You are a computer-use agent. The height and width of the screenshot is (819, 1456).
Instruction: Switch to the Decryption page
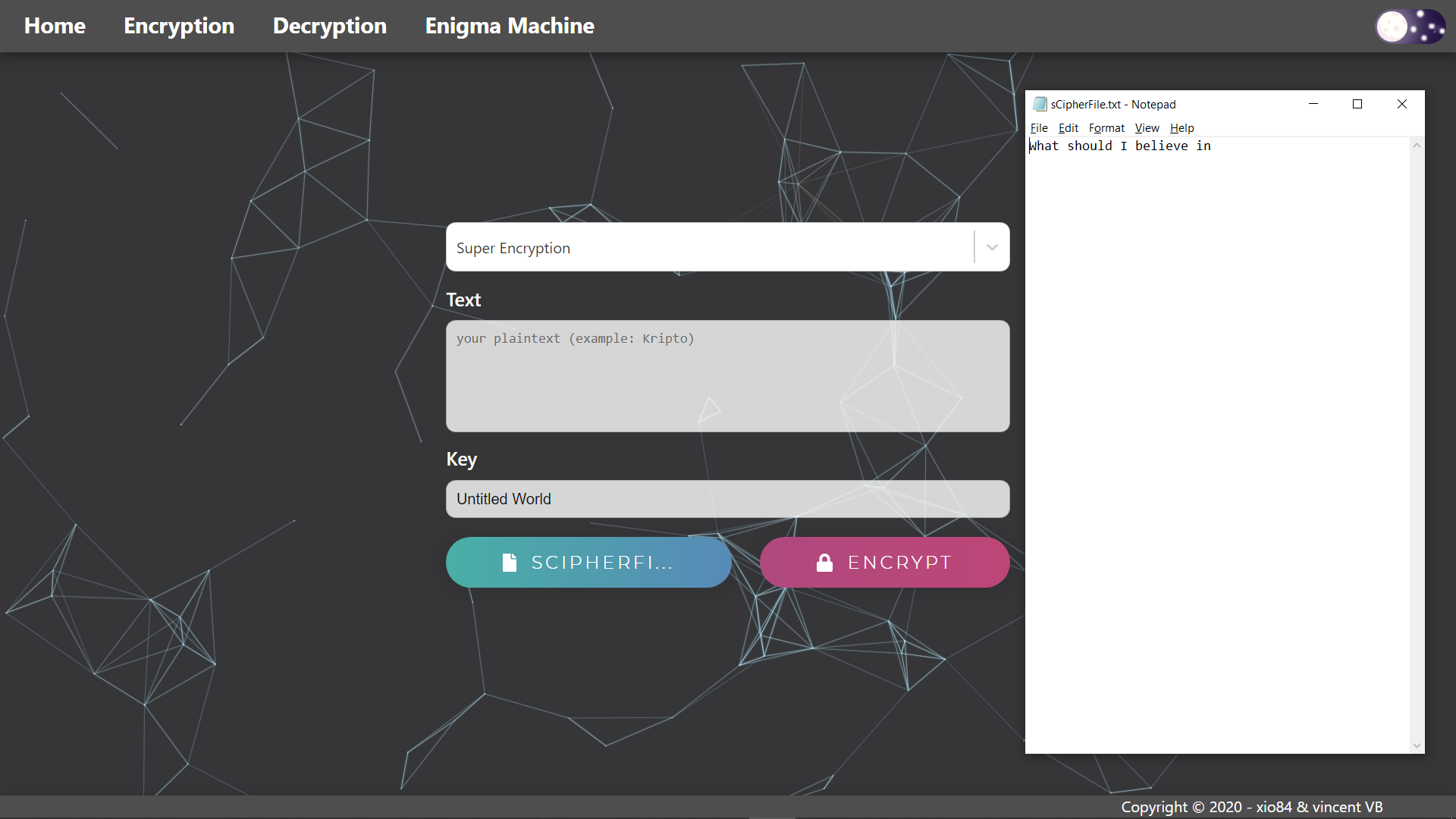(x=330, y=26)
